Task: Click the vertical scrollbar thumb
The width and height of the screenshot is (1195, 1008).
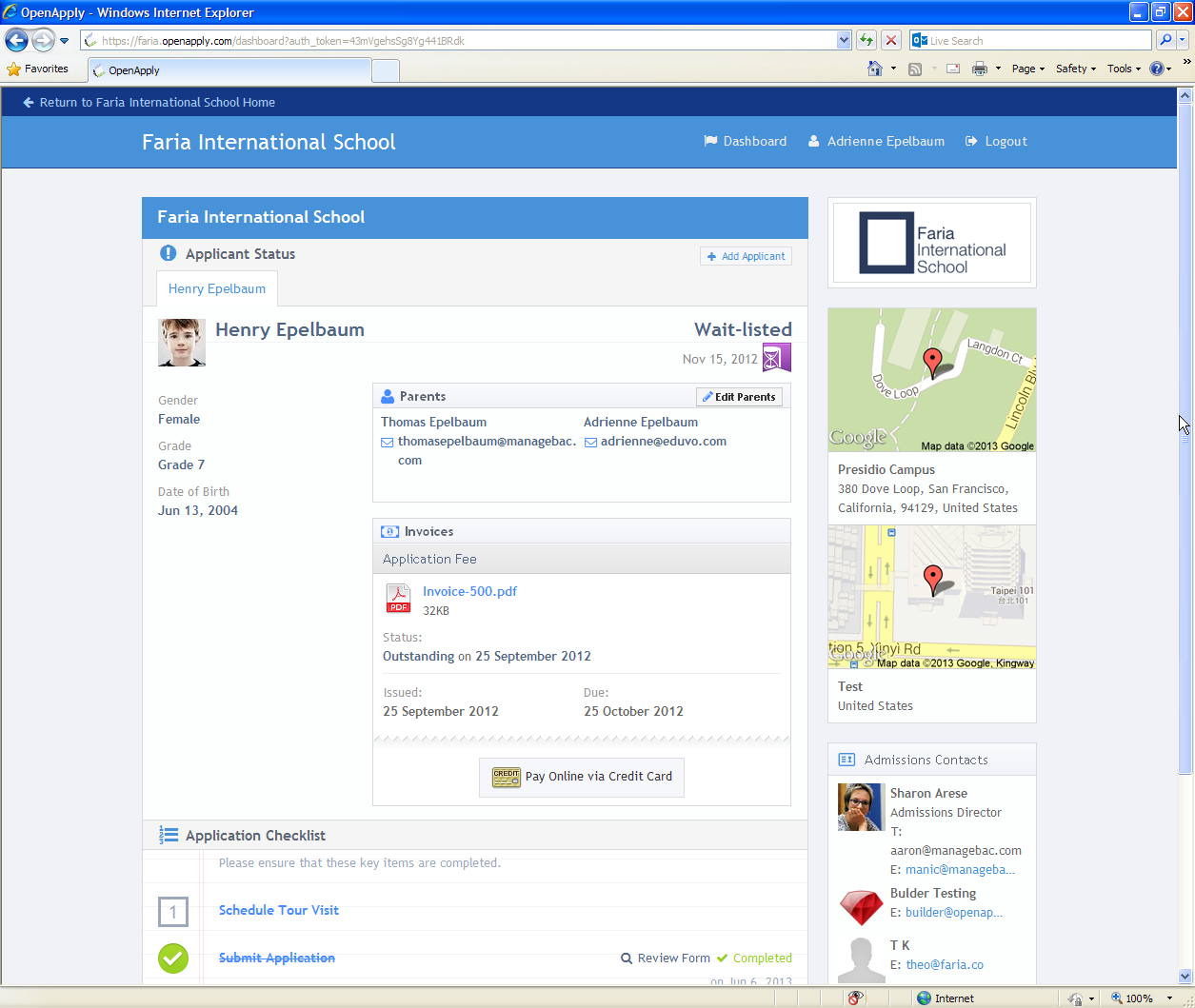Action: (1185, 438)
